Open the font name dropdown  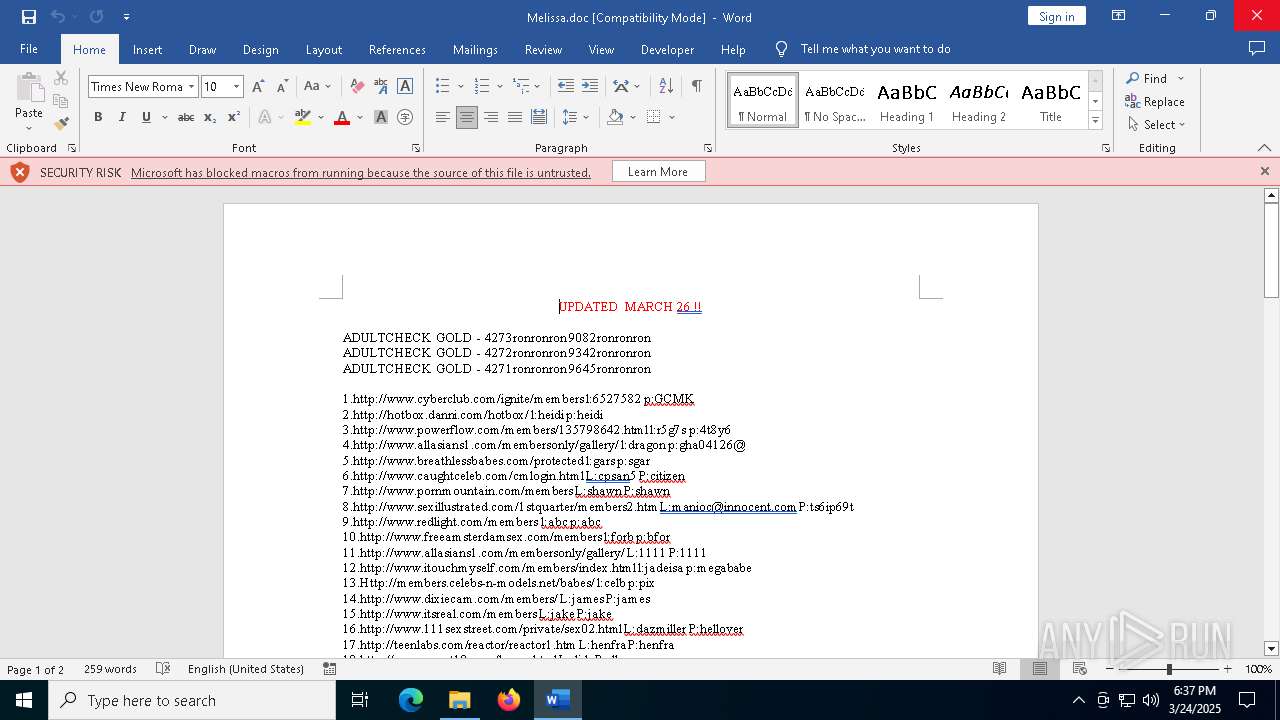point(191,87)
